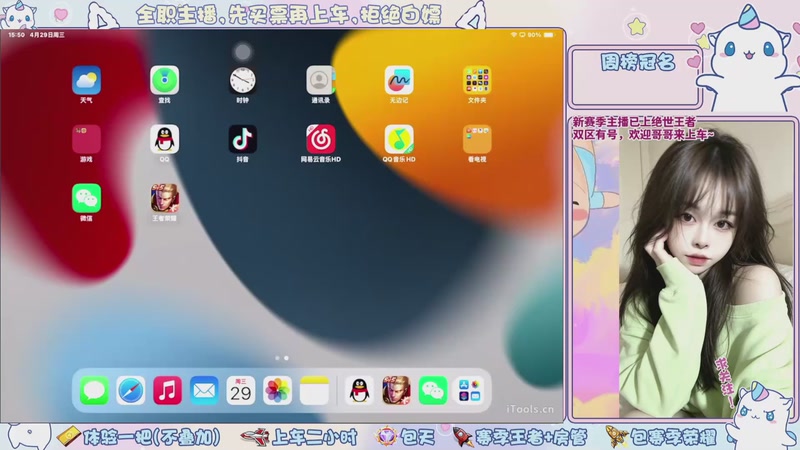Open NetEase Cloud Music HD (网易云音乐HD)
The width and height of the screenshot is (800, 450).
pyautogui.click(x=320, y=139)
